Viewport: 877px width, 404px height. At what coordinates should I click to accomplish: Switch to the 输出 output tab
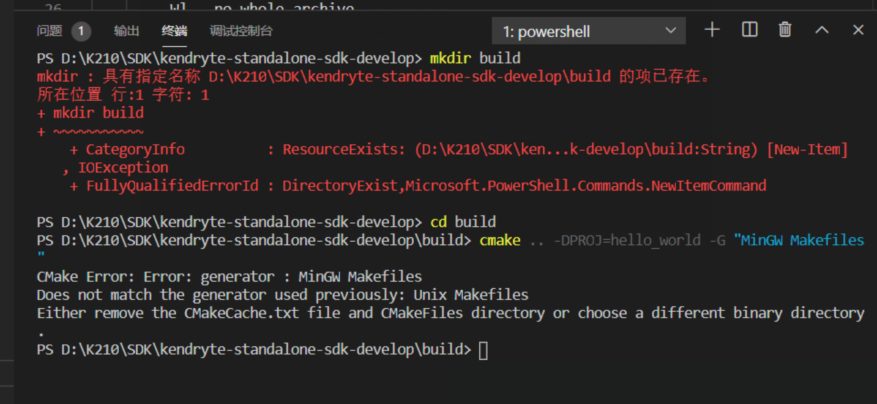(126, 31)
